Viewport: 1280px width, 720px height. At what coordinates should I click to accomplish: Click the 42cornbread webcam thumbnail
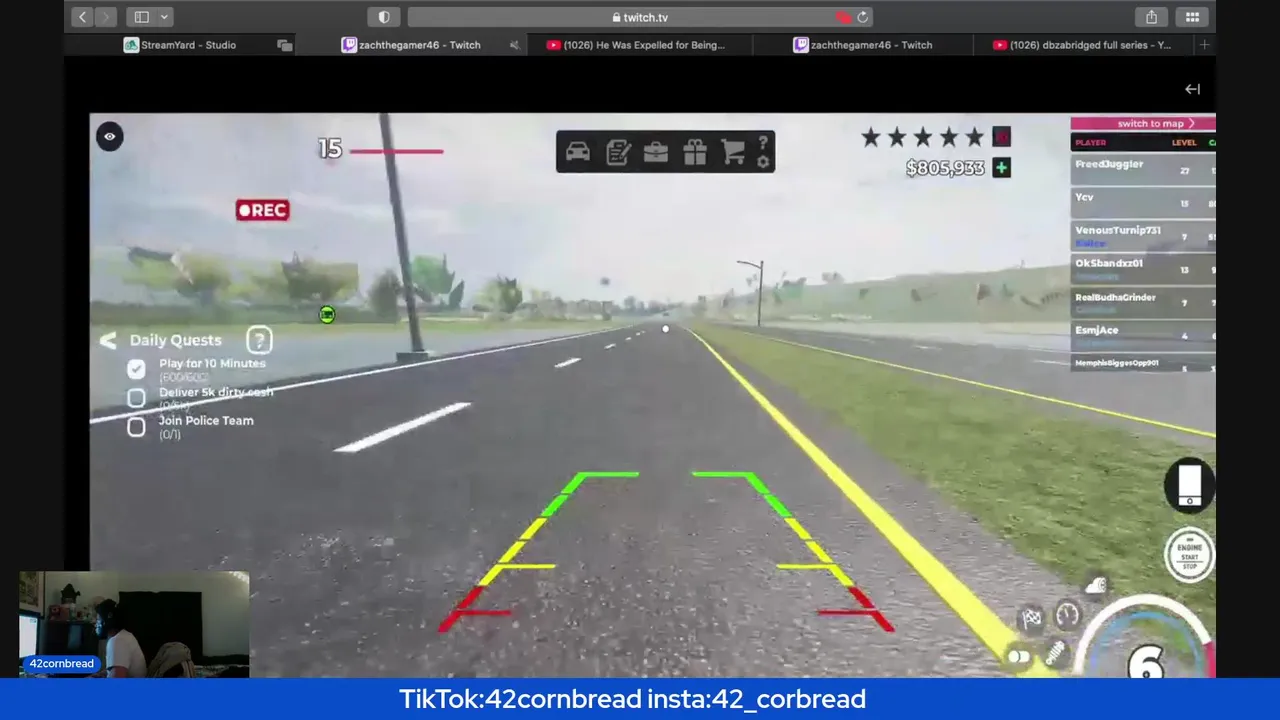pos(134,624)
